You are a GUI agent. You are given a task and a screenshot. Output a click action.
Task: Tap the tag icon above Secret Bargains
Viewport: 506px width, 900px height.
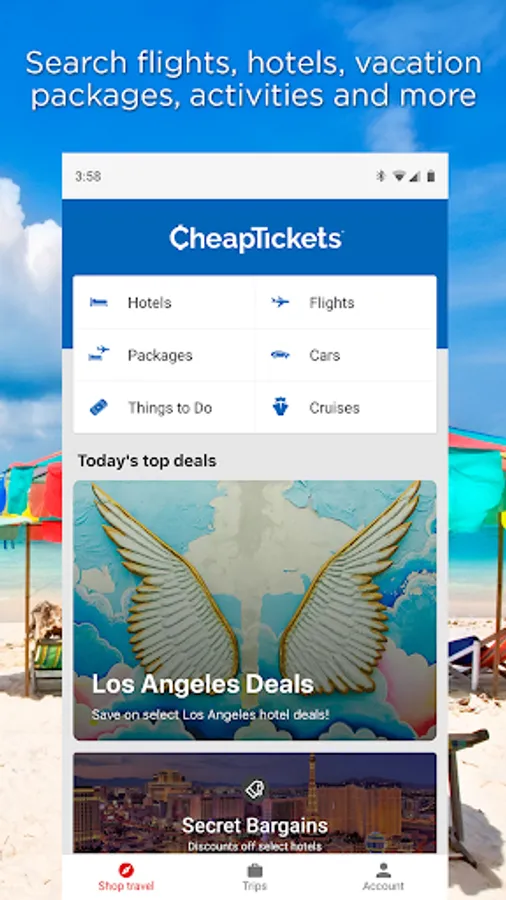(x=255, y=790)
